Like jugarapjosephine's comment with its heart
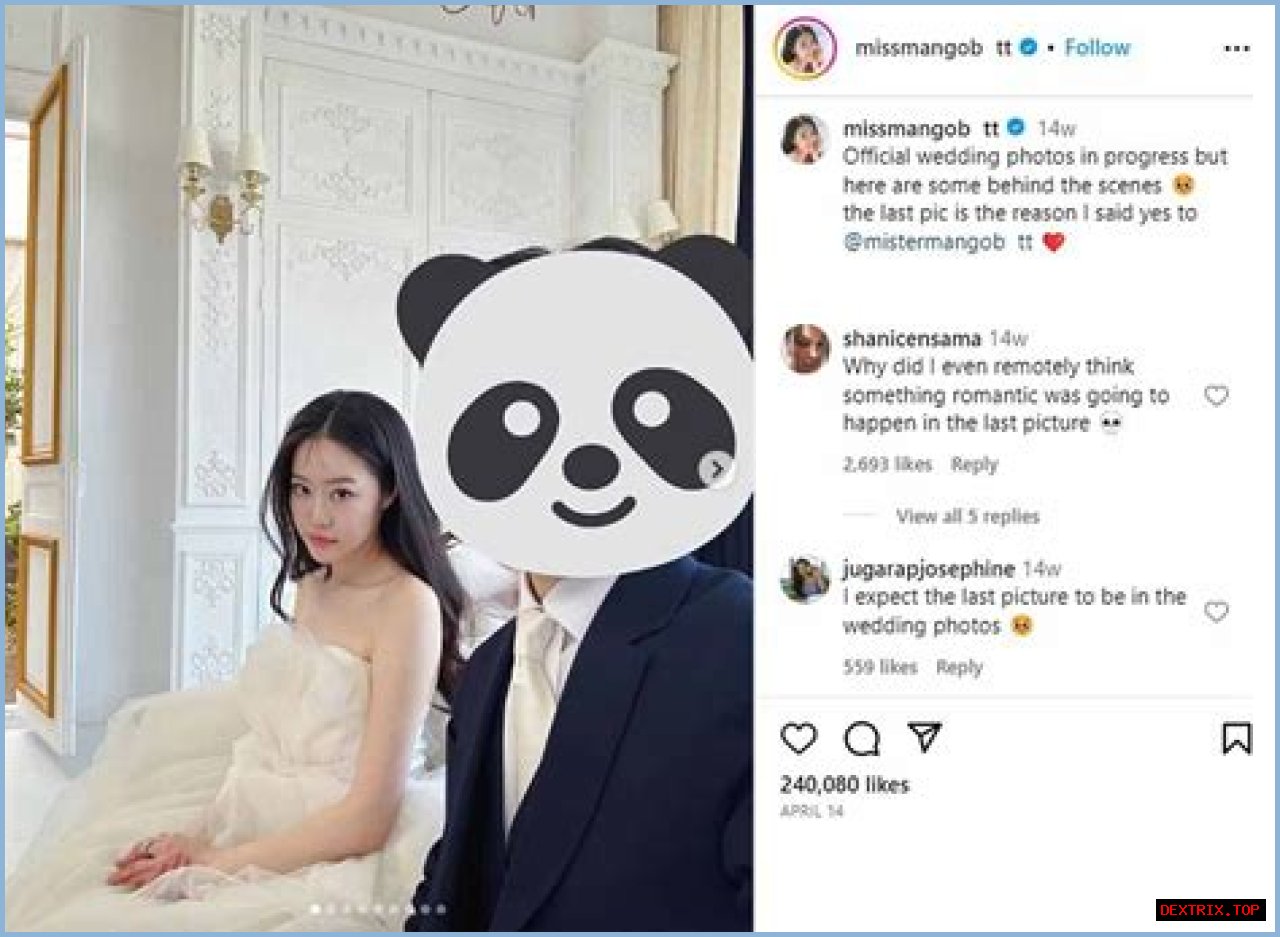 tap(1216, 612)
